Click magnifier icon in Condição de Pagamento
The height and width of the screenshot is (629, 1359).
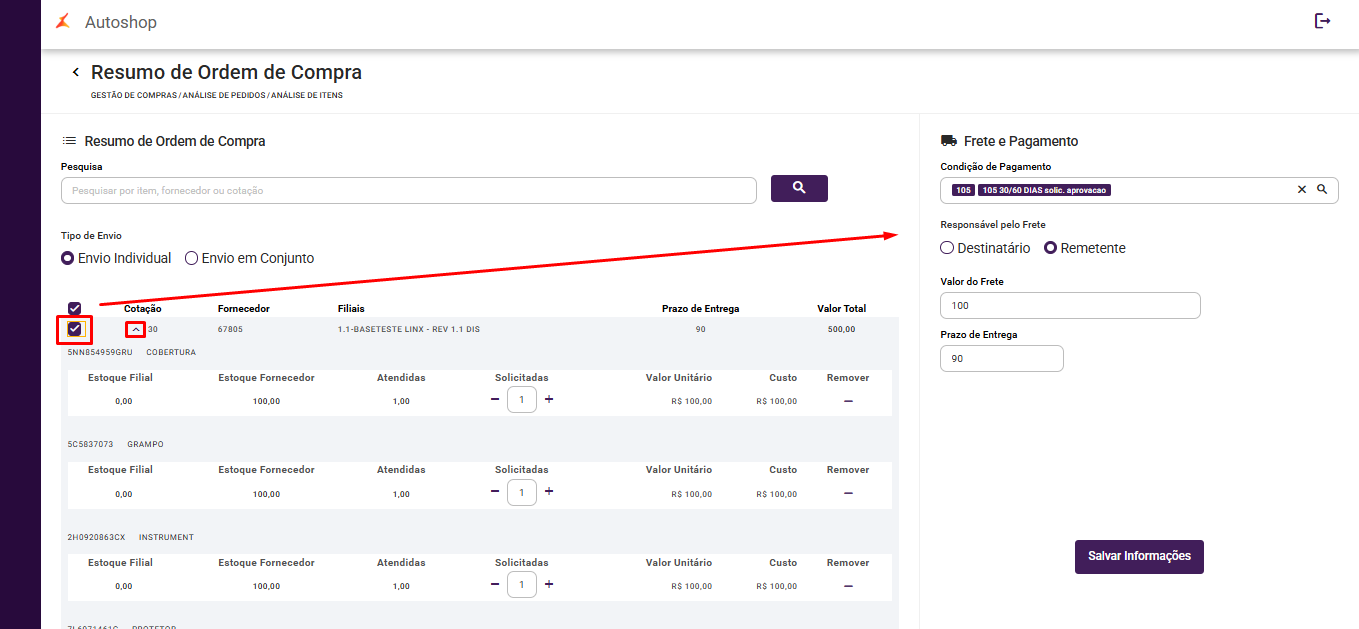click(1322, 190)
